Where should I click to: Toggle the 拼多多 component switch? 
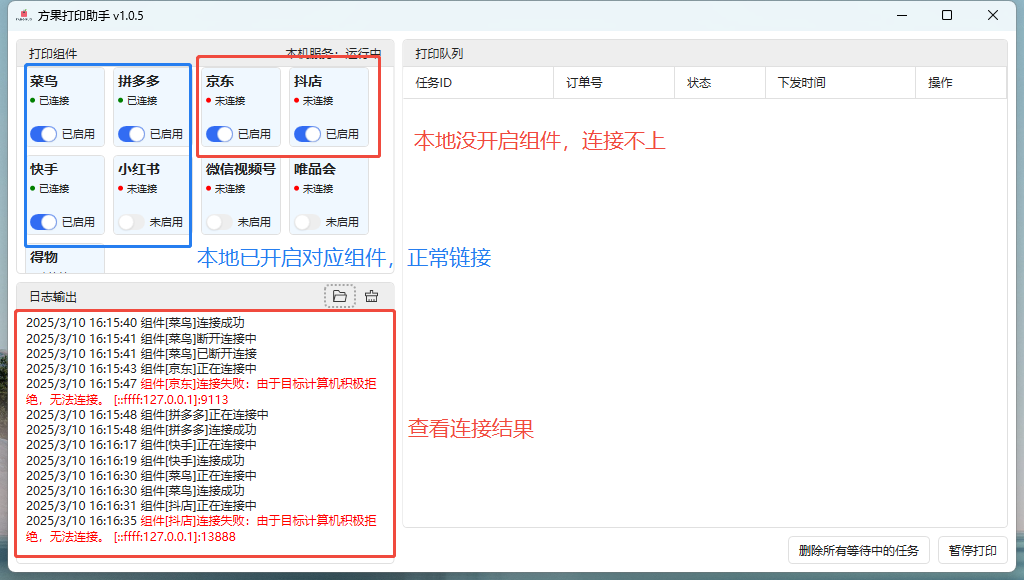coord(131,134)
